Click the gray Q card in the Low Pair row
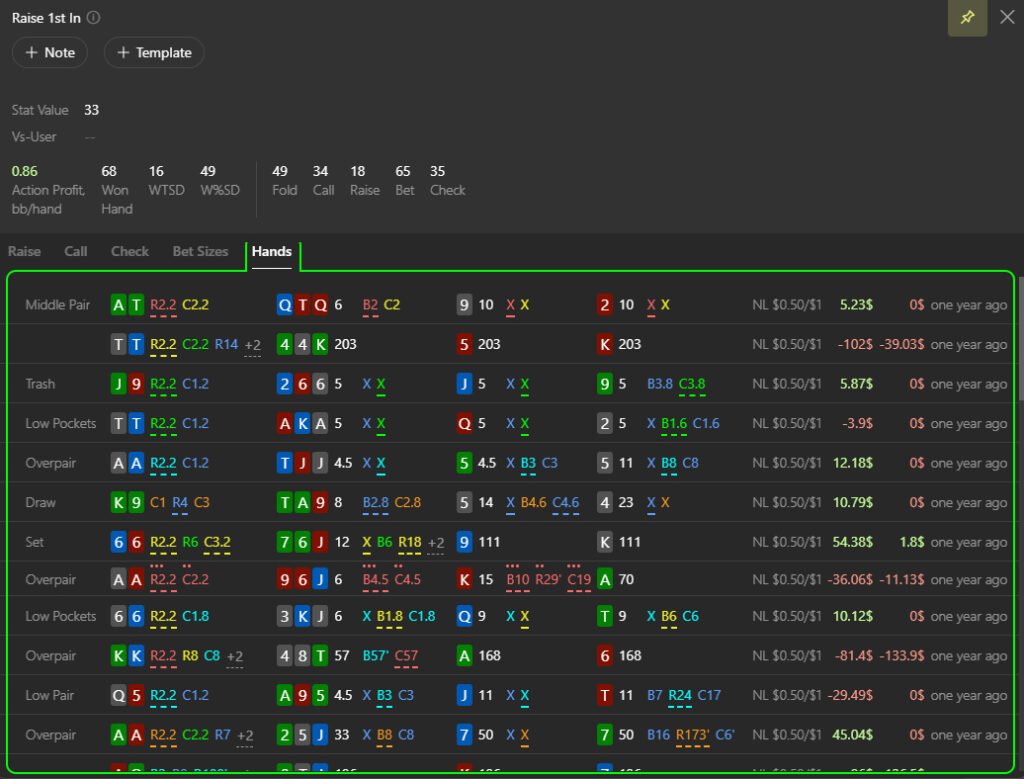This screenshot has width=1024, height=779. 119,696
